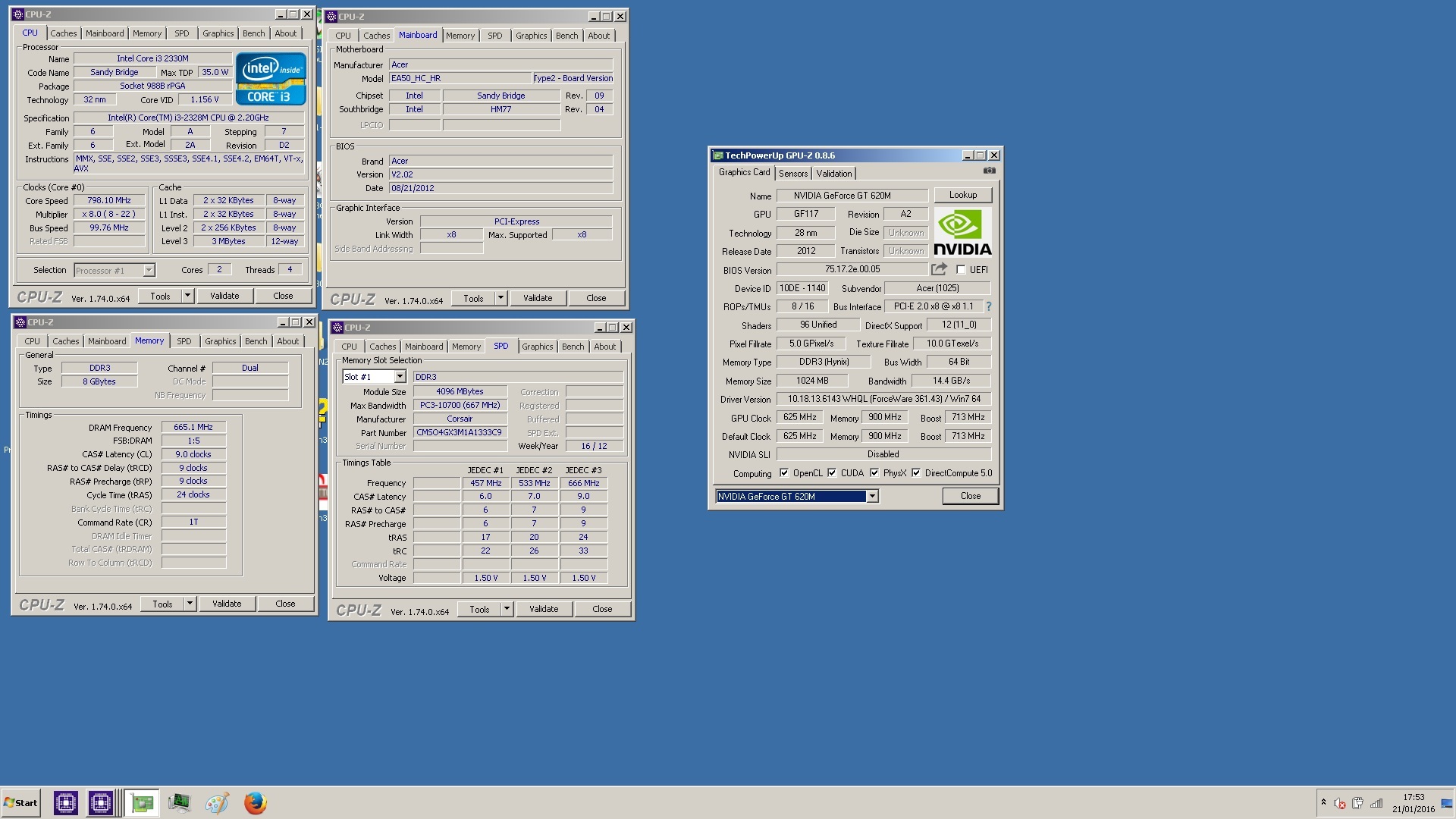Click the Lookup button in GPU-Z
Screen dimensions: 1456x819
962,195
